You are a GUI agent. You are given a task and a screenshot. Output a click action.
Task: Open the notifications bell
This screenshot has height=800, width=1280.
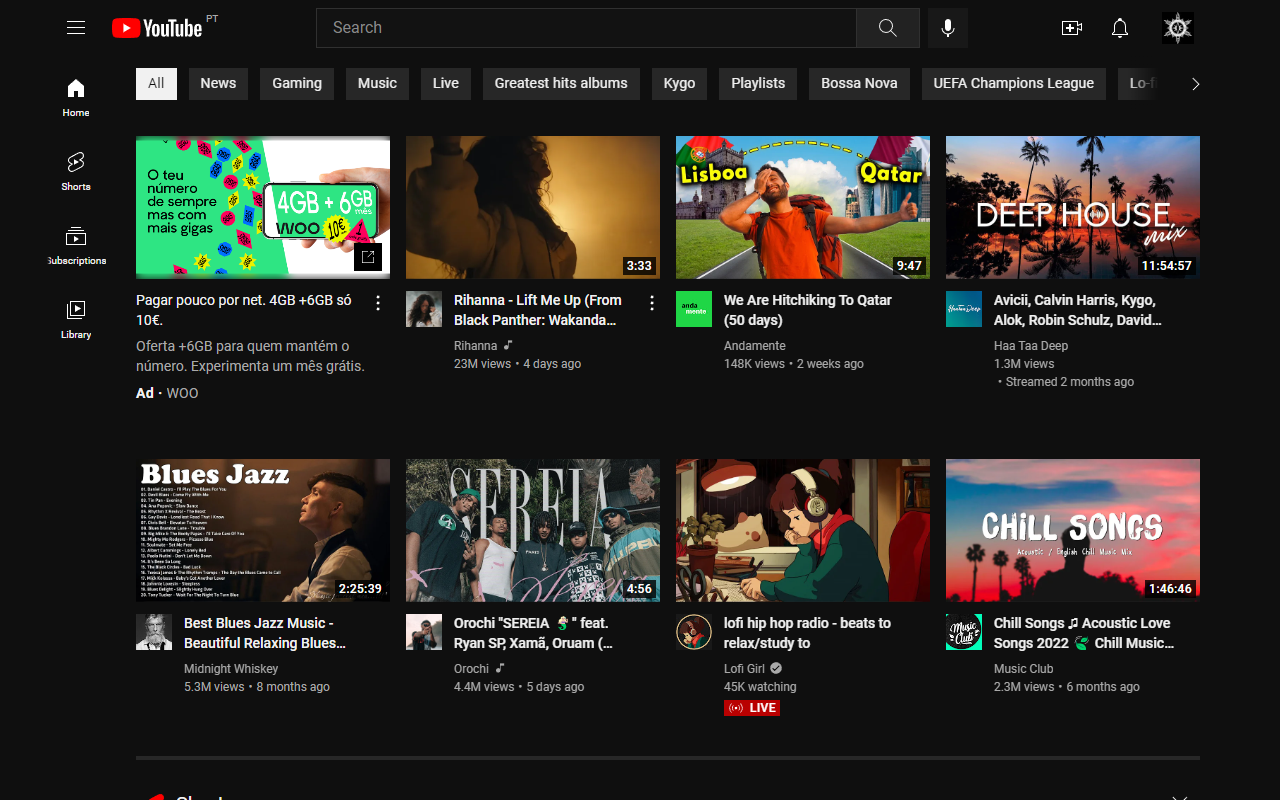tap(1120, 28)
